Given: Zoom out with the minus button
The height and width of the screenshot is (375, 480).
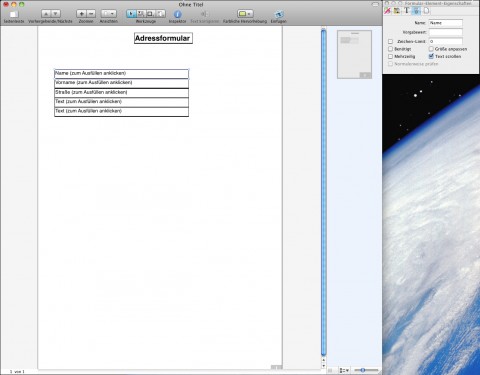Looking at the screenshot, I should point(91,14).
